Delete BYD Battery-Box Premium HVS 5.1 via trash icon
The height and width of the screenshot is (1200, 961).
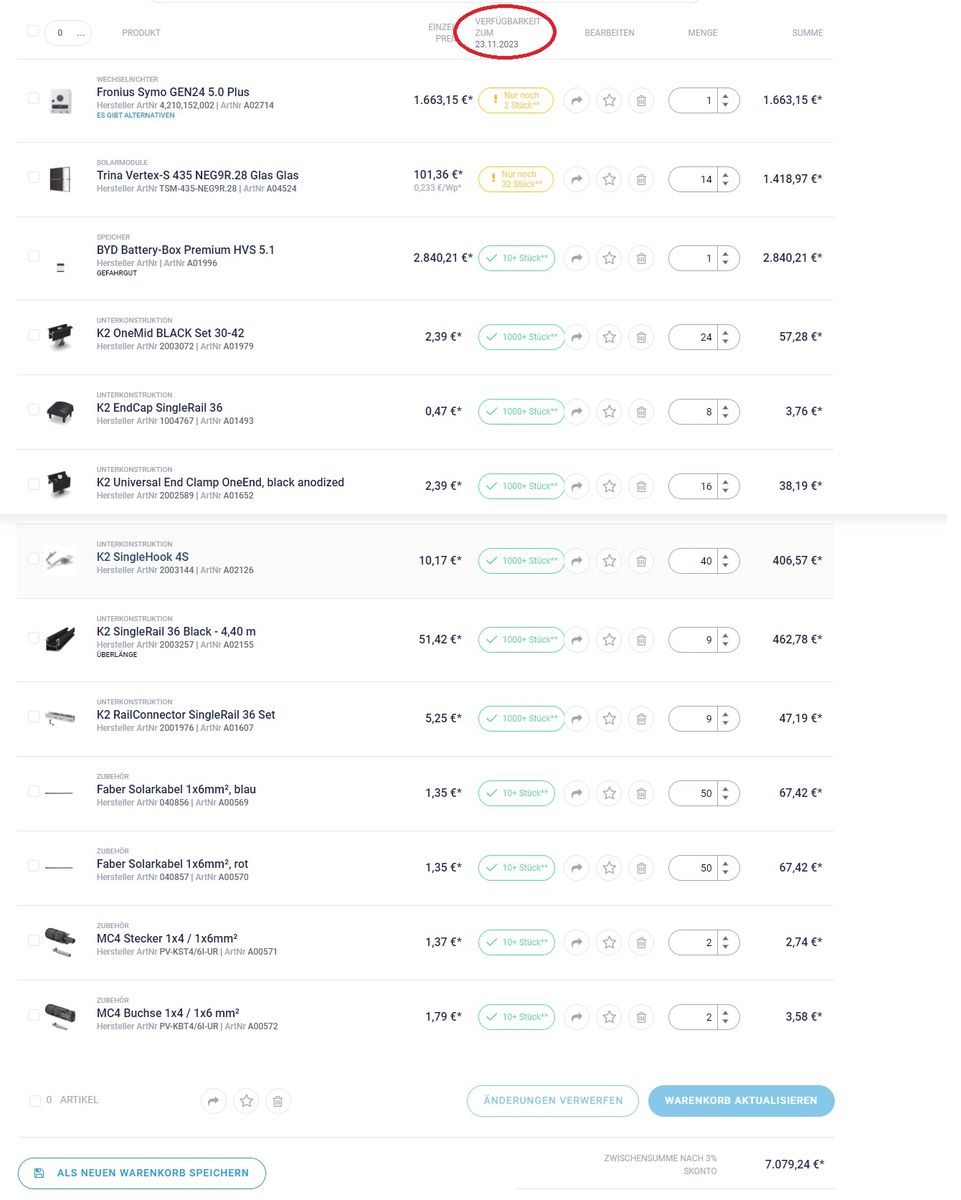(642, 258)
